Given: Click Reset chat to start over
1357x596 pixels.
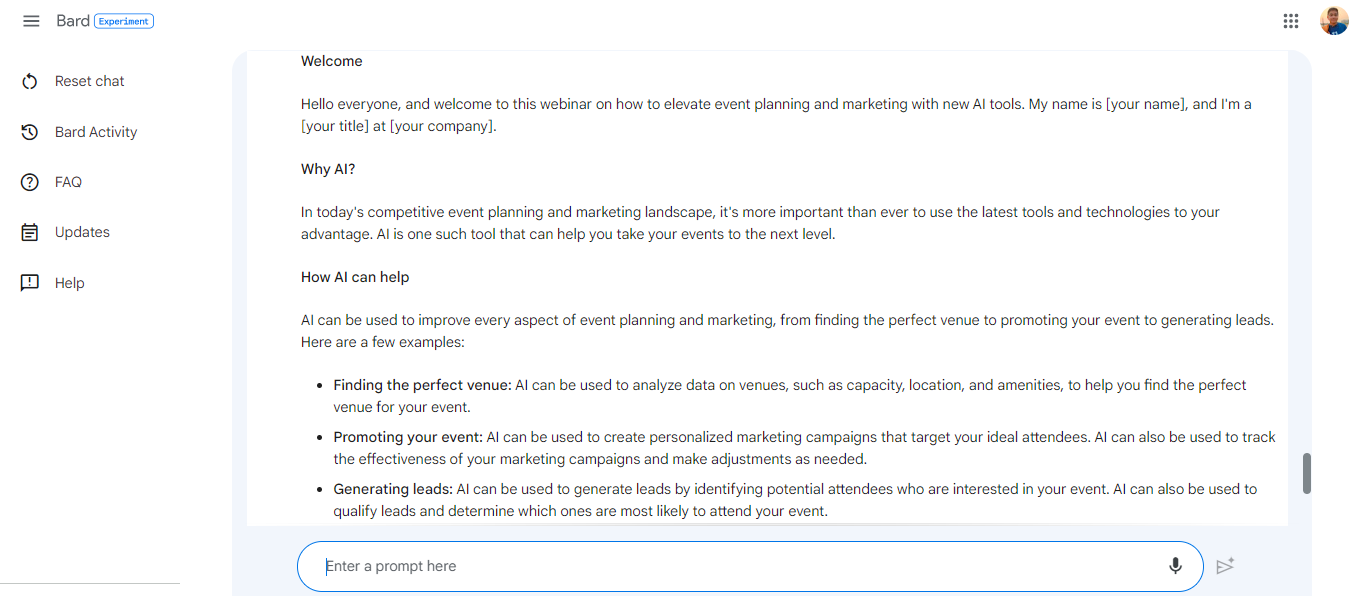Looking at the screenshot, I should (89, 81).
